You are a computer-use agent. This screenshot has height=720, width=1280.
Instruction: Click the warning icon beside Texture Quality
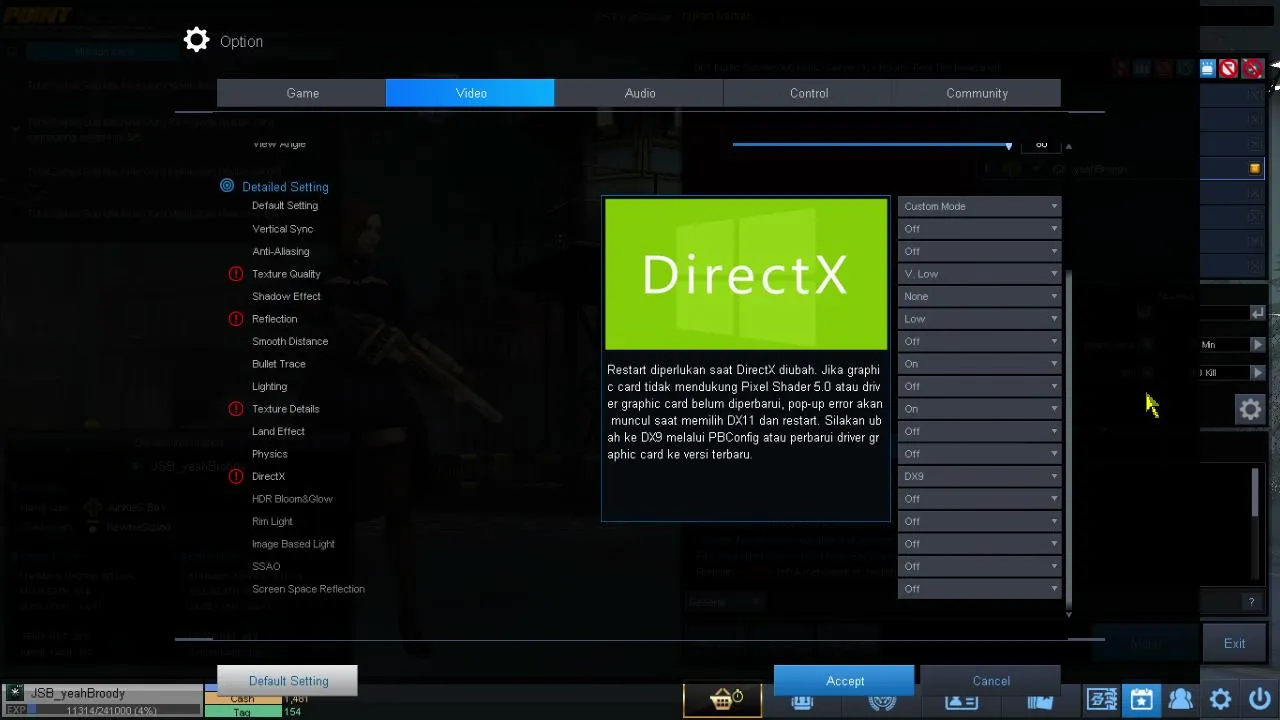pyautogui.click(x=236, y=274)
